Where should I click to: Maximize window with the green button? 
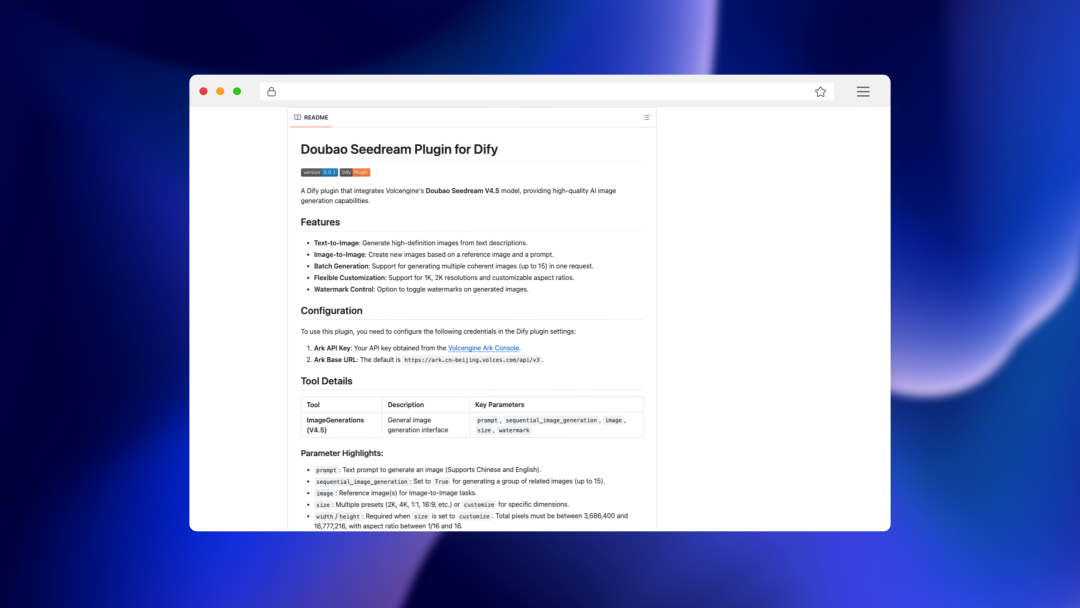coord(237,91)
